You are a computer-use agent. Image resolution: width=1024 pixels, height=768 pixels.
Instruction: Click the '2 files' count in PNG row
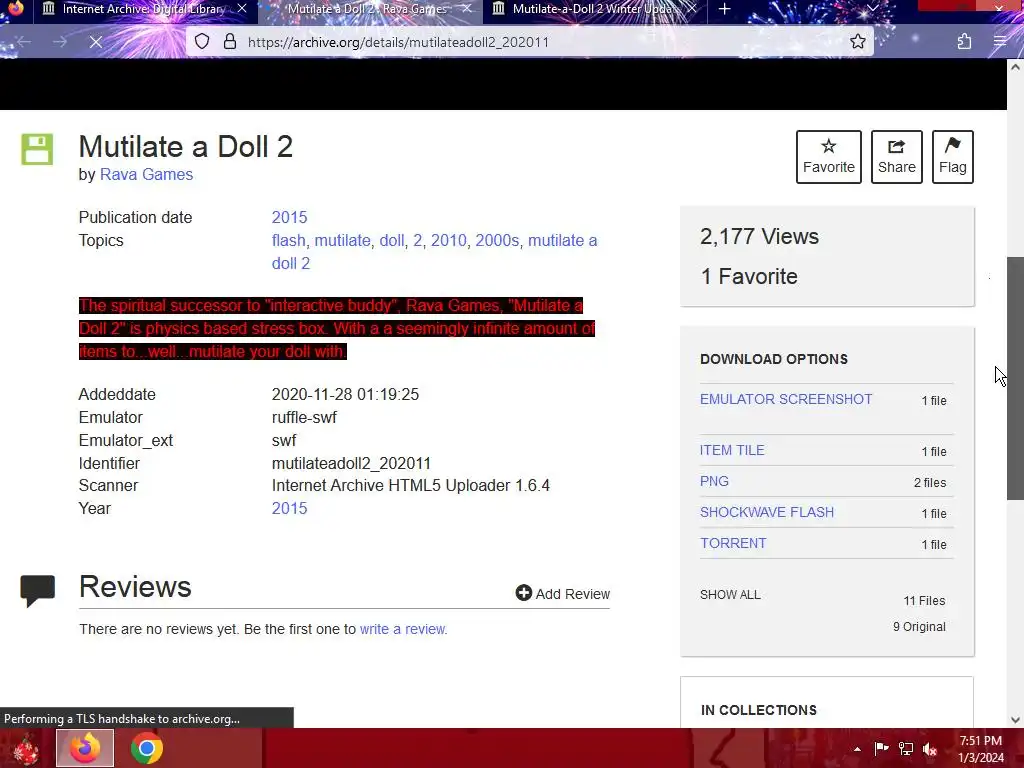(x=930, y=483)
